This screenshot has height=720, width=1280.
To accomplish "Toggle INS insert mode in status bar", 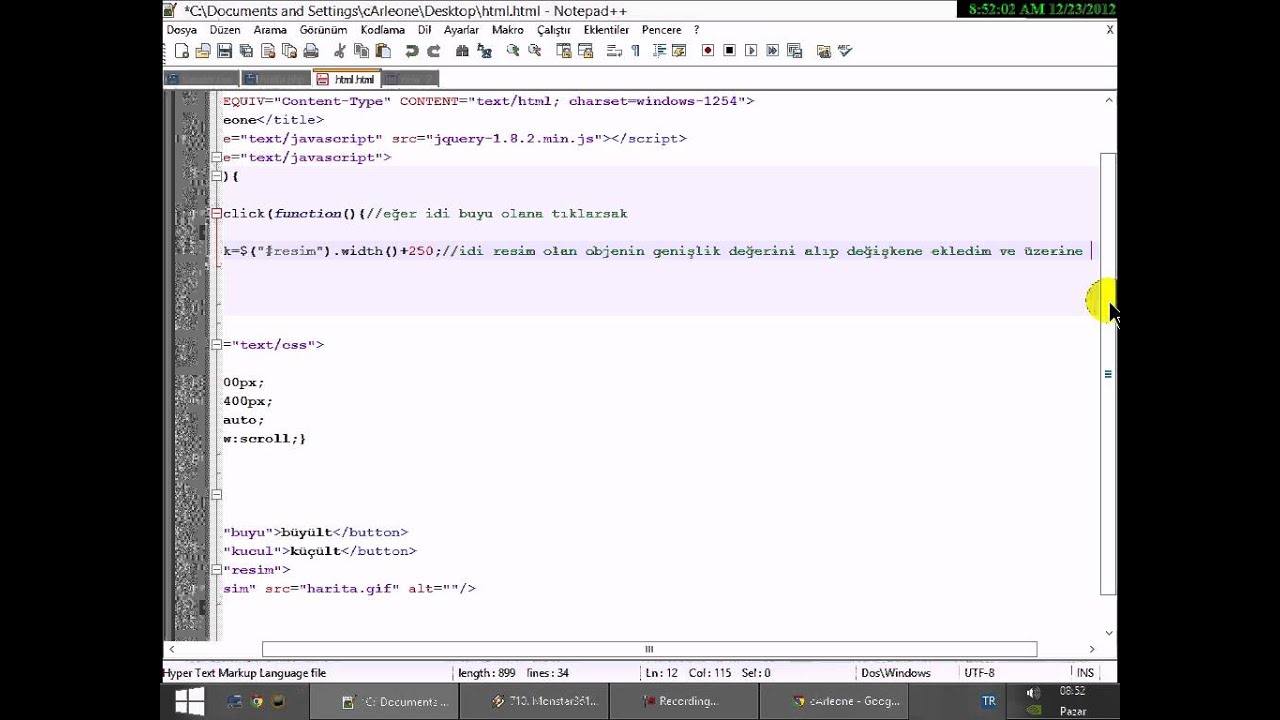I will (1085, 673).
